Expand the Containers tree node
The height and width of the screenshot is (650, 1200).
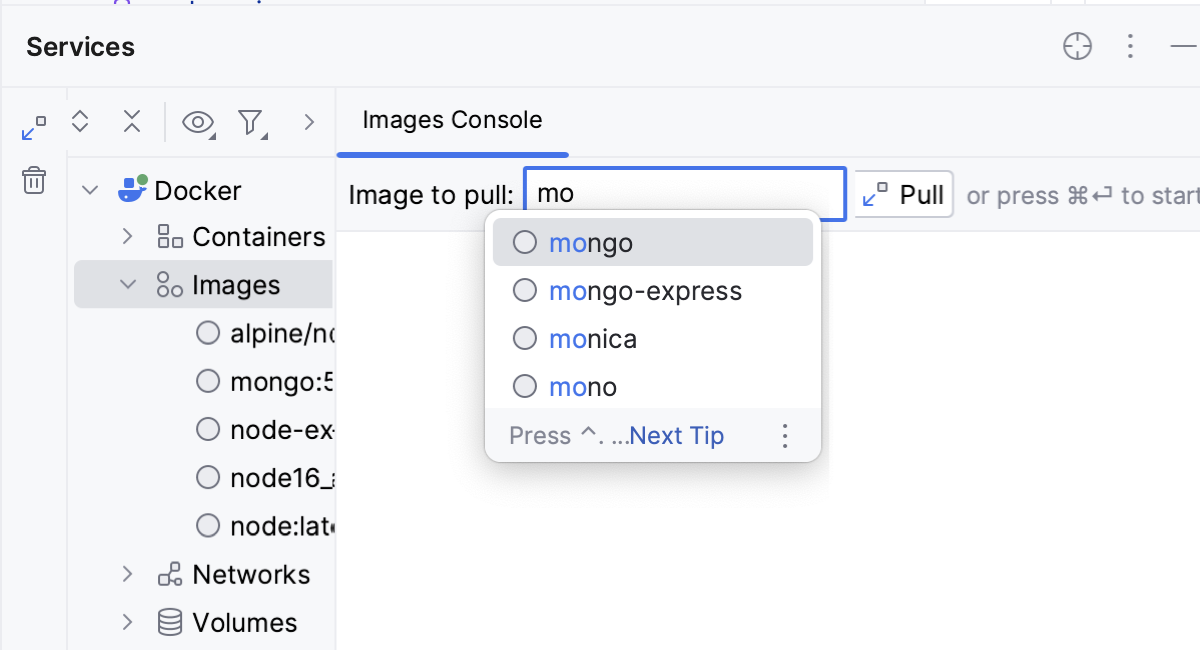[x=127, y=236]
